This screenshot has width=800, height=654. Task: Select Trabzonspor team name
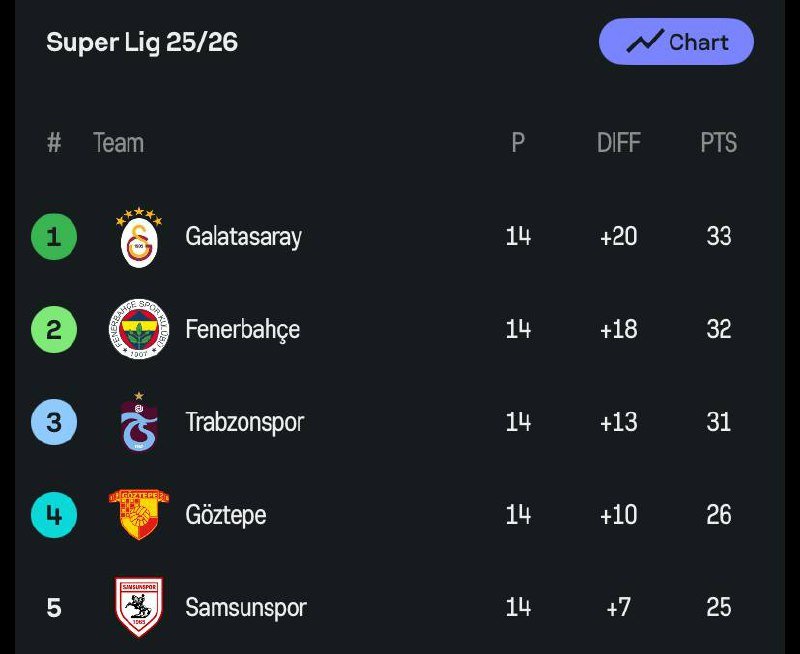(x=244, y=422)
